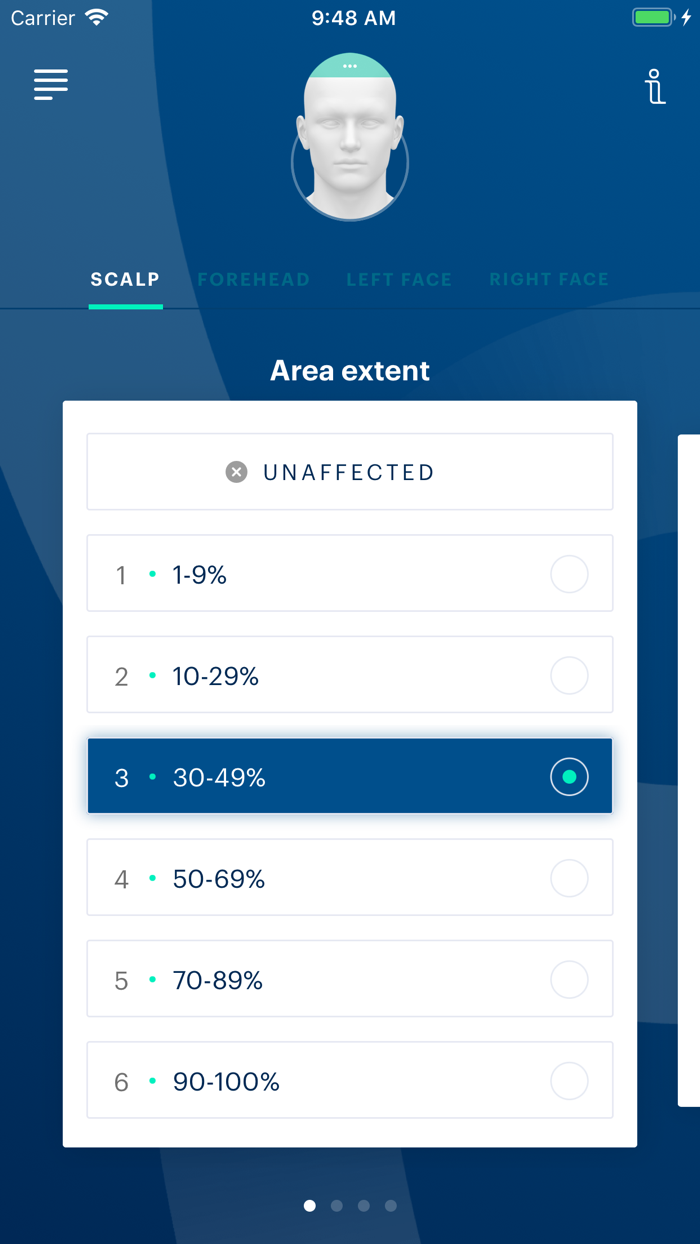This screenshot has width=700, height=1244.
Task: Tap the last page indicator dot
Action: 391,1205
